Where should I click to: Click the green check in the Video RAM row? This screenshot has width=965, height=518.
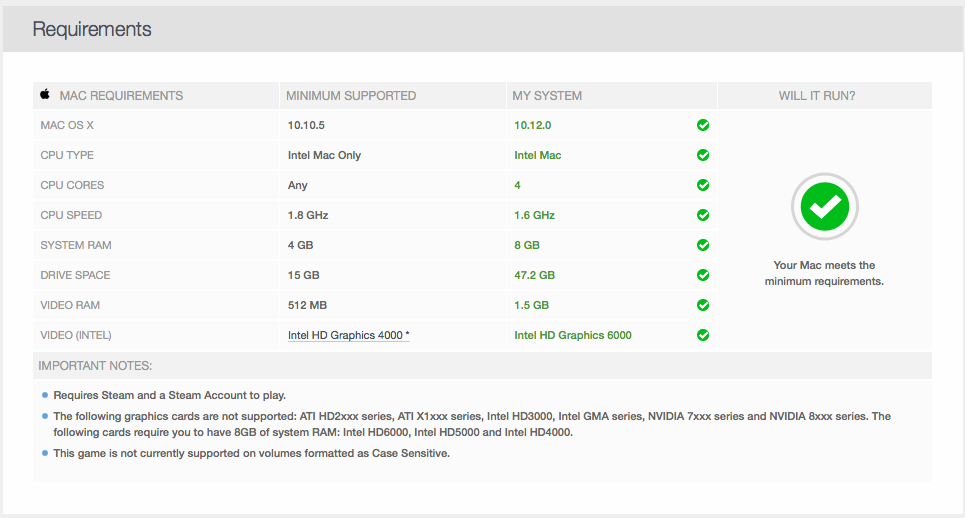click(703, 305)
